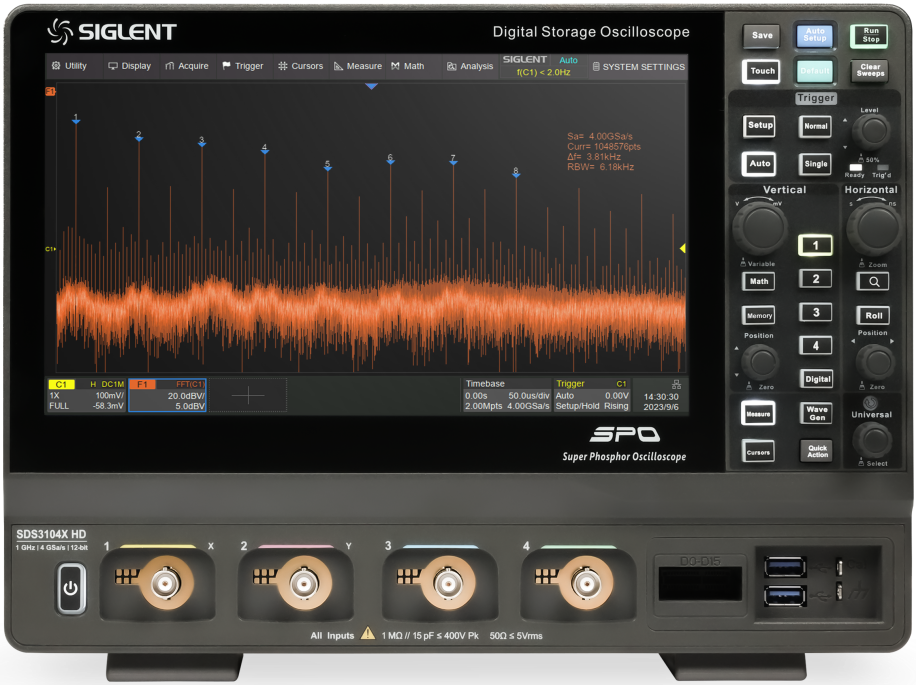Click the yellow trigger level arrow
916x685 pixels.
point(682,249)
